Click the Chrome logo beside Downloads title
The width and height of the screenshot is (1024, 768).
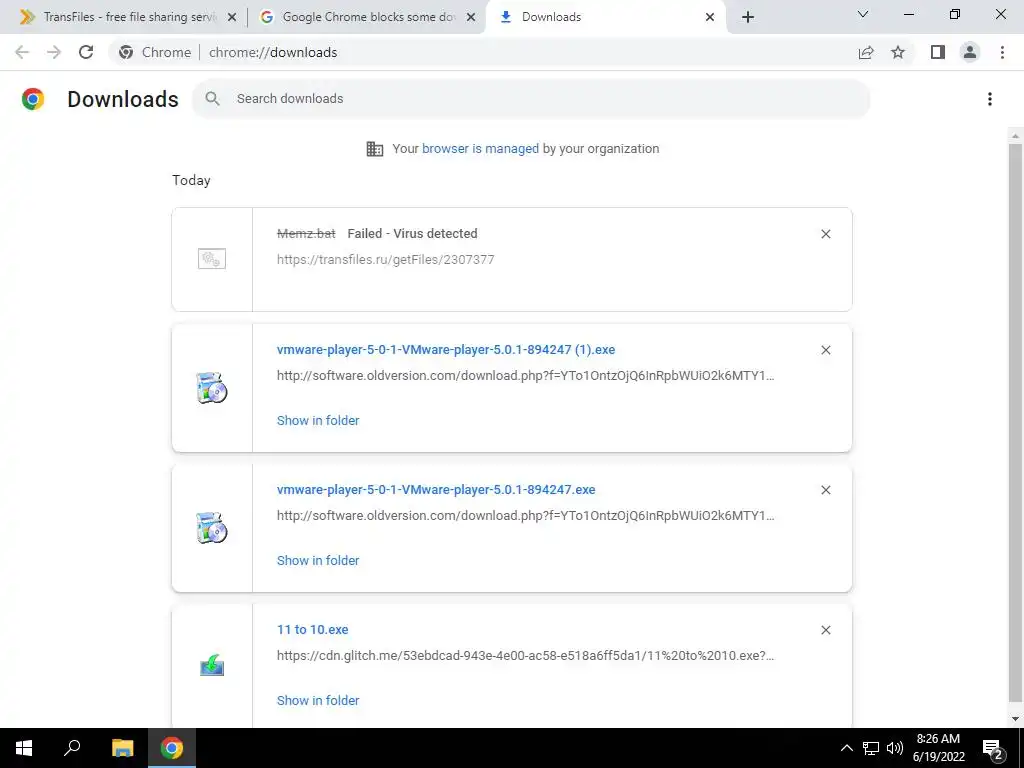coord(33,99)
